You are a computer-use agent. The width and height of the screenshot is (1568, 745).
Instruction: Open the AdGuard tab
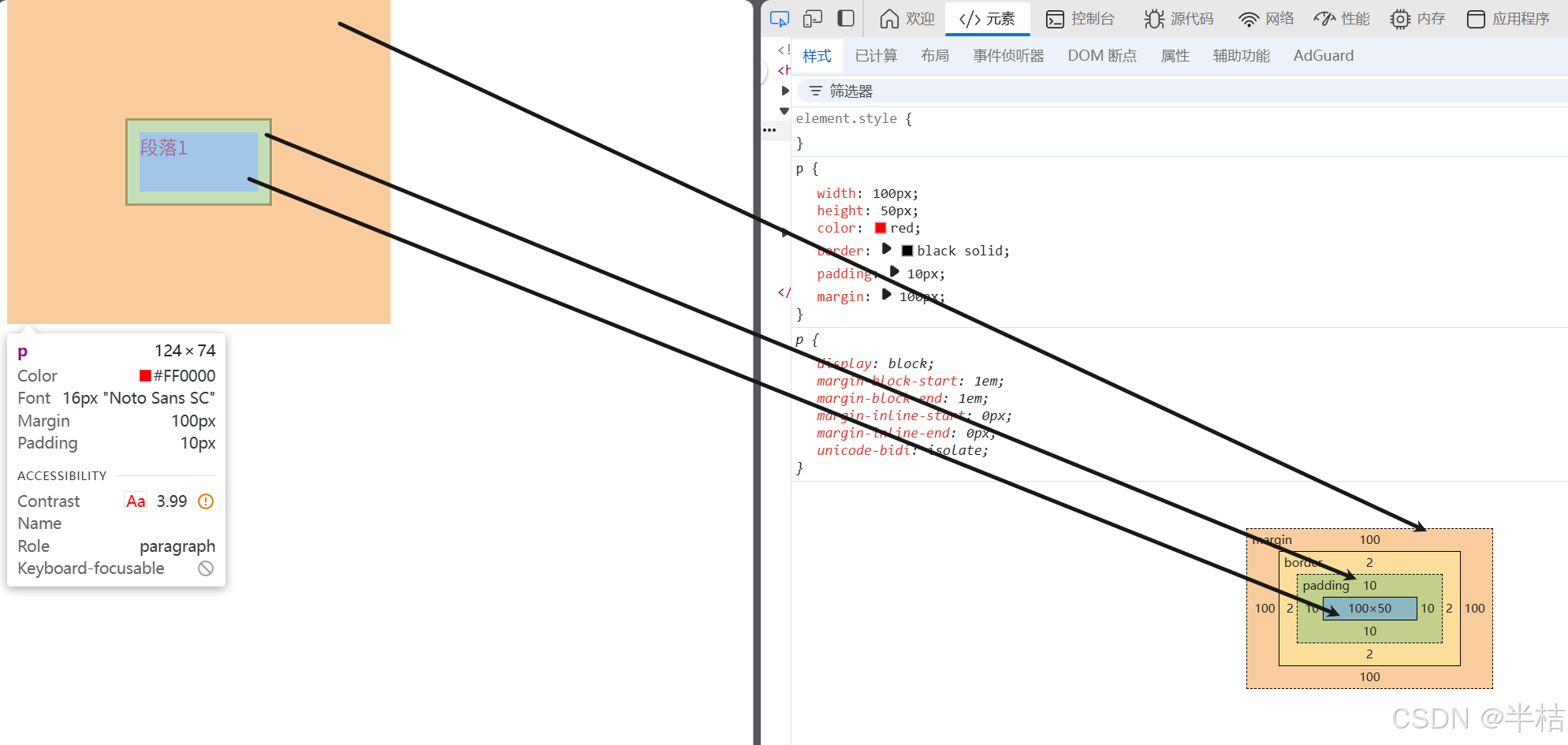1324,56
